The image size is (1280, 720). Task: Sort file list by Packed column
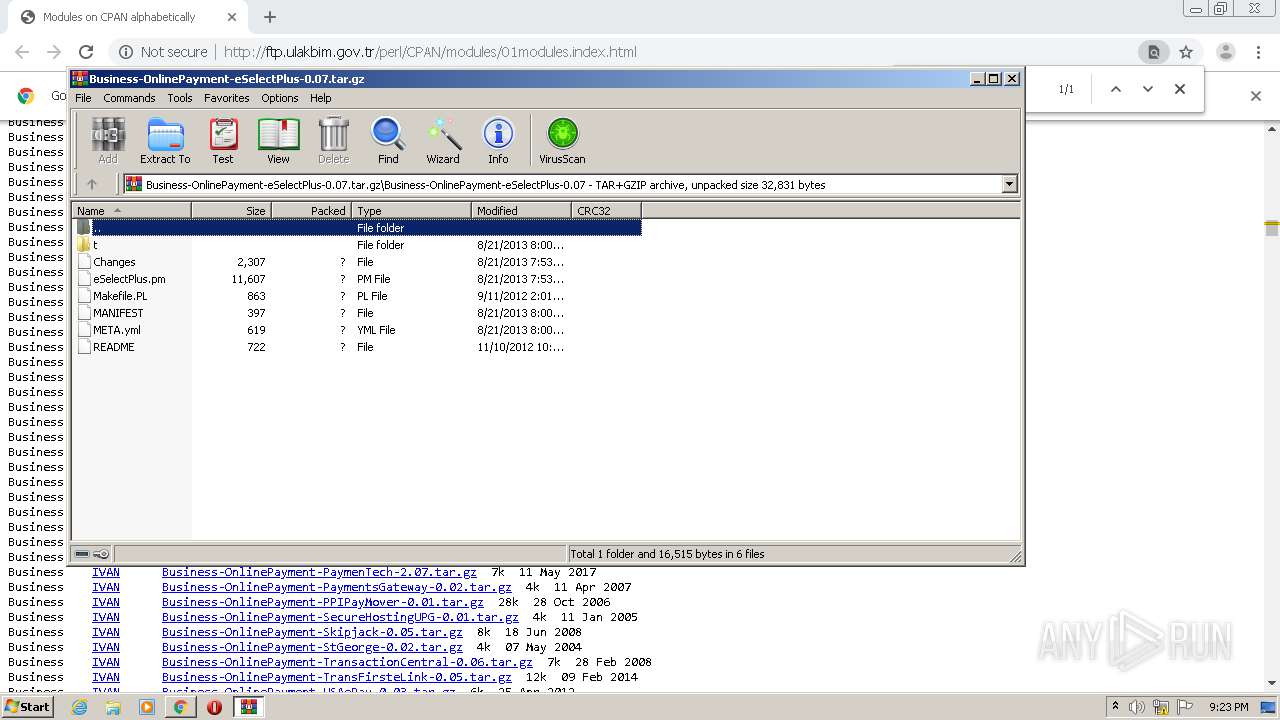311,211
